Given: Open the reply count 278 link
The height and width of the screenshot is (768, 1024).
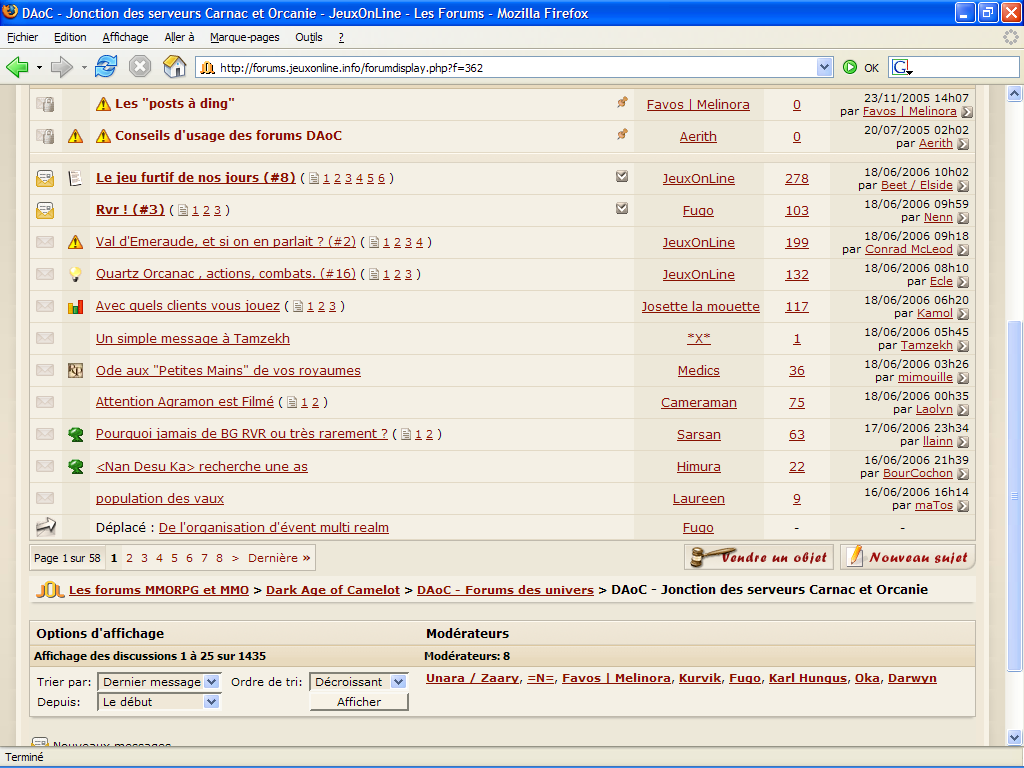Looking at the screenshot, I should click(x=797, y=178).
